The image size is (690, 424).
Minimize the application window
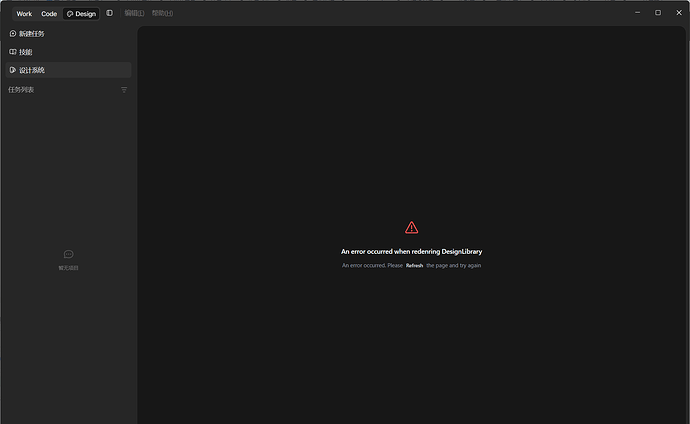point(637,13)
